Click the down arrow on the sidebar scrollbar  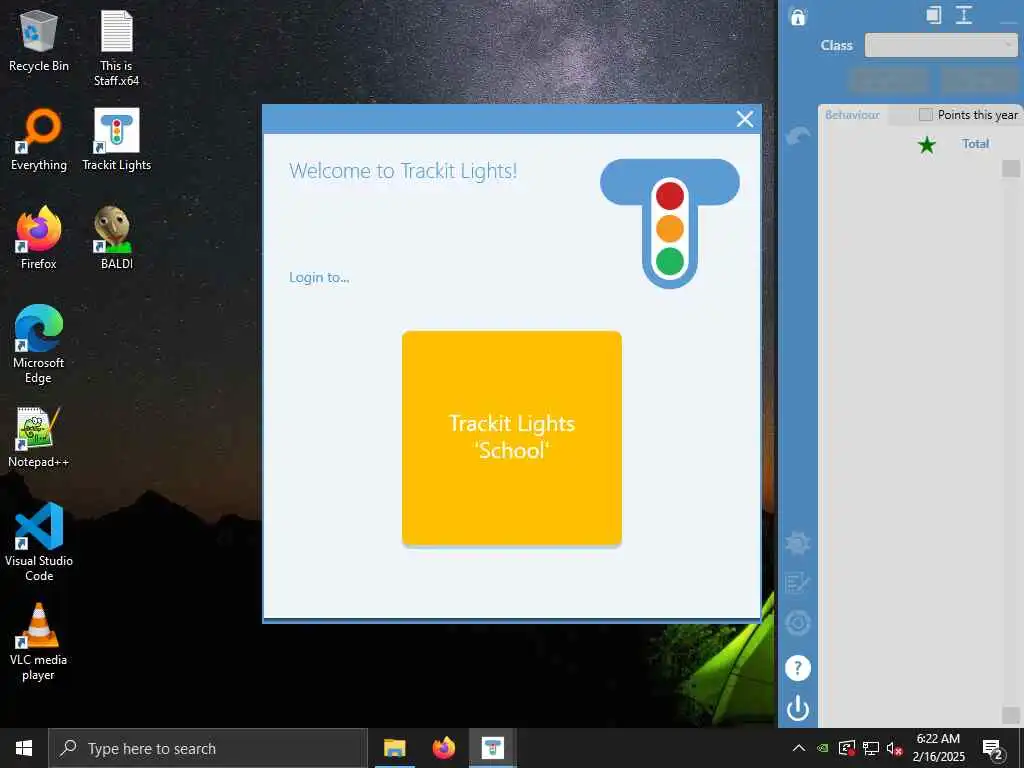[x=1010, y=714]
